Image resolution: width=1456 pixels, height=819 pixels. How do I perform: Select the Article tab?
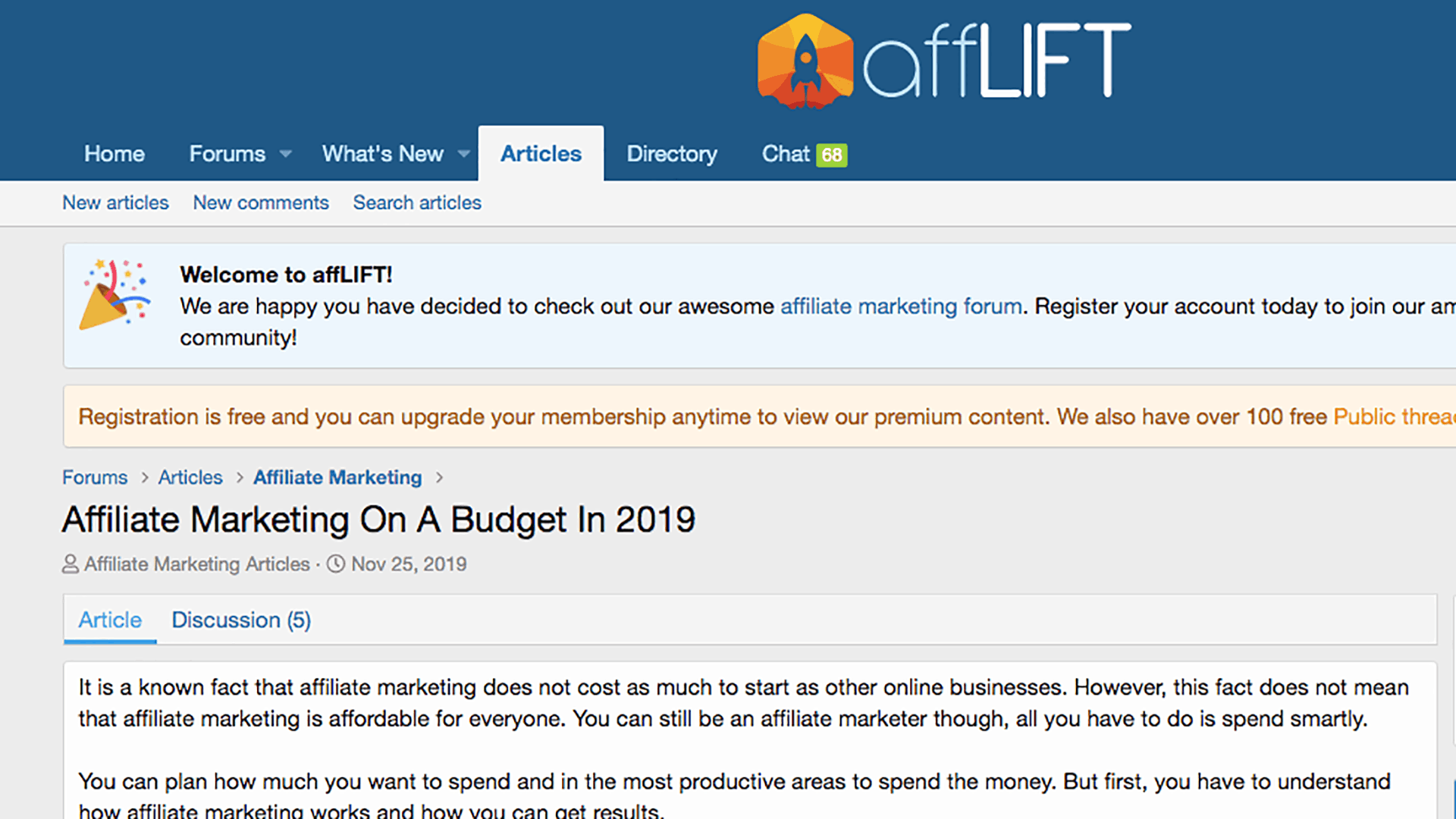pyautogui.click(x=110, y=620)
